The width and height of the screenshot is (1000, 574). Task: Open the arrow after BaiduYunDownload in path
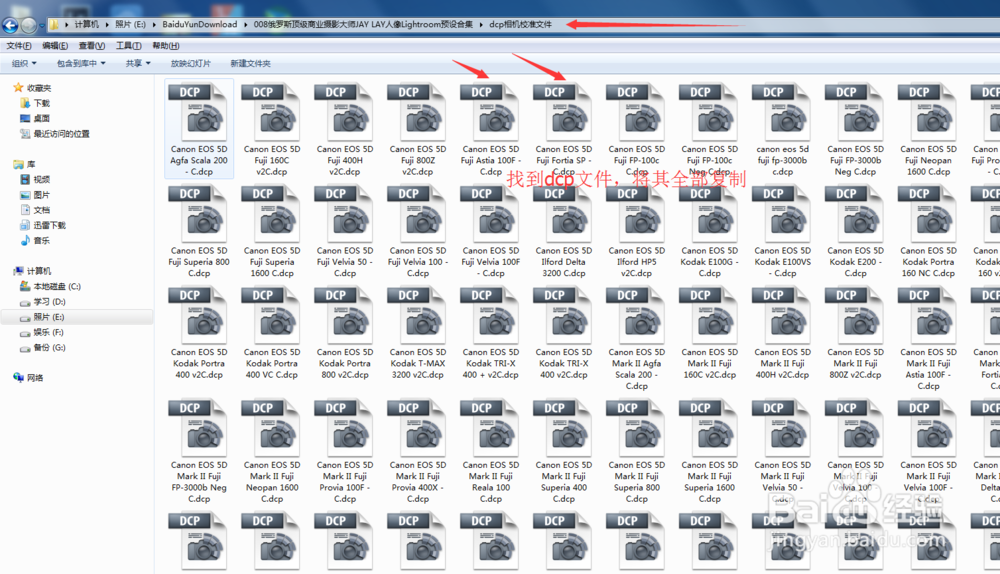tap(246, 24)
